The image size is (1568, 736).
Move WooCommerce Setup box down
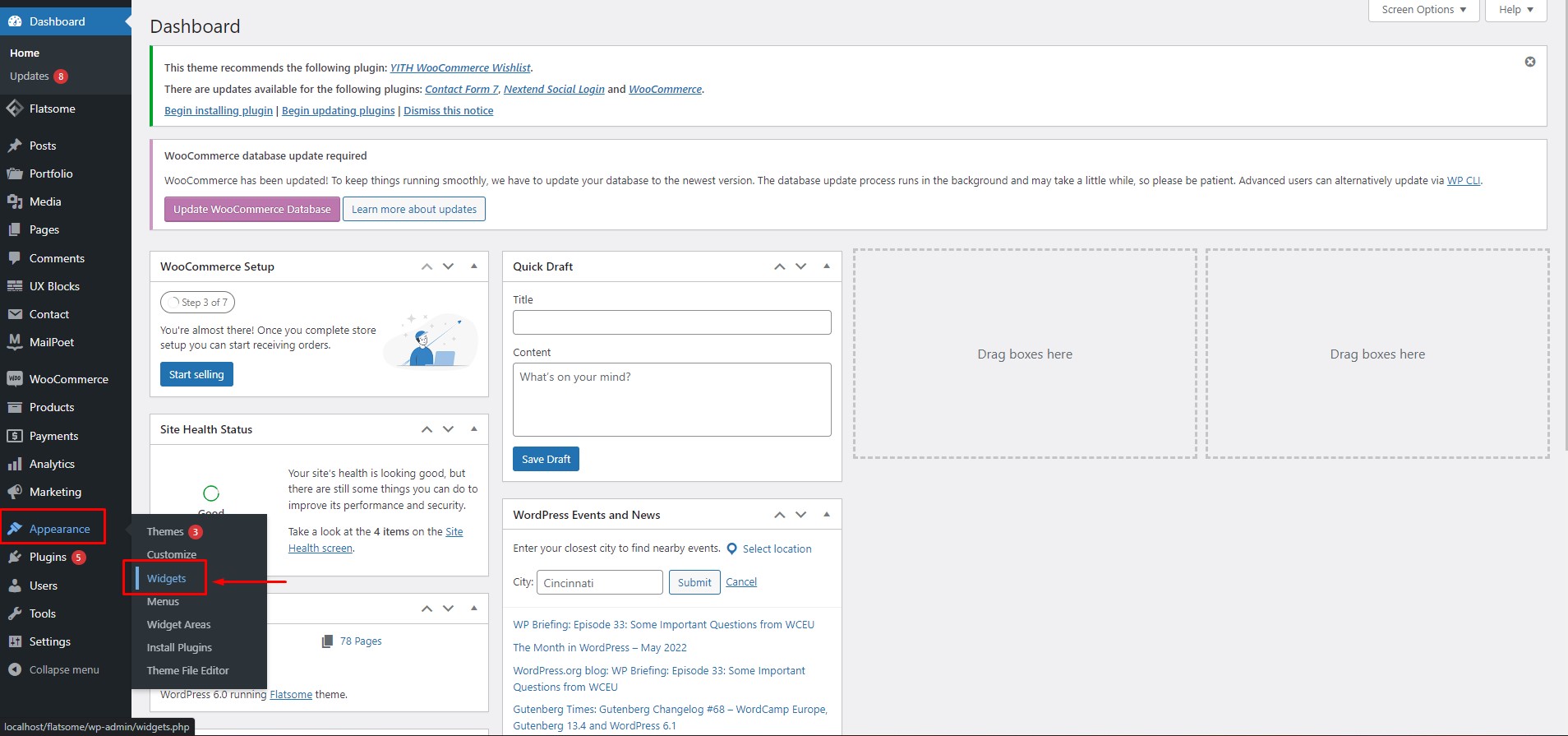(x=448, y=266)
